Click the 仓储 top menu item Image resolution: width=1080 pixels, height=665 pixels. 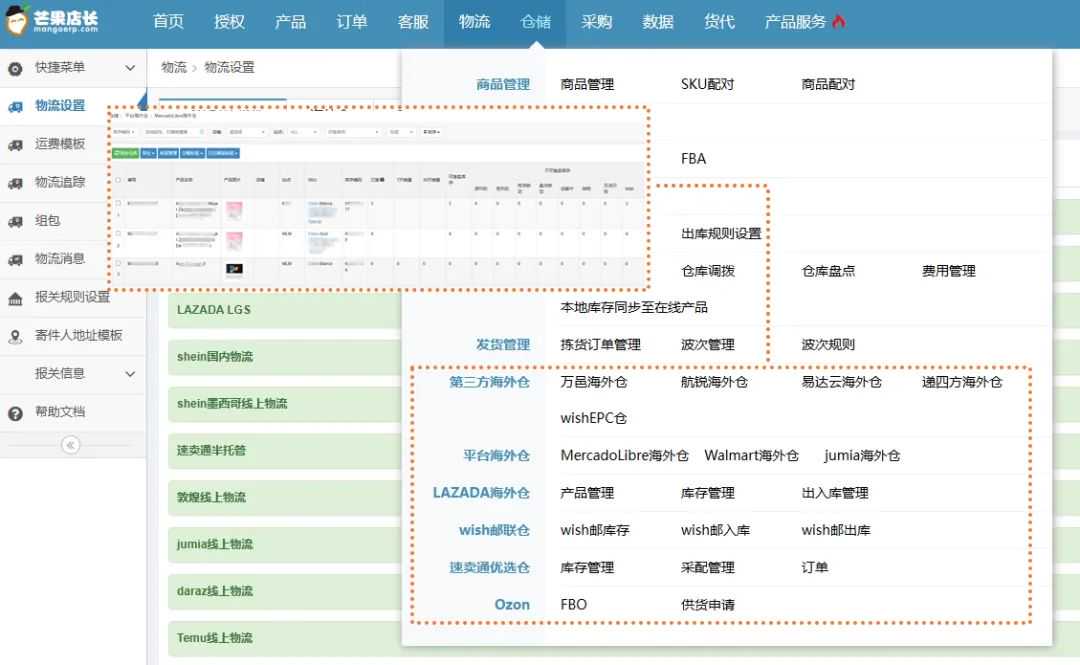coord(535,21)
